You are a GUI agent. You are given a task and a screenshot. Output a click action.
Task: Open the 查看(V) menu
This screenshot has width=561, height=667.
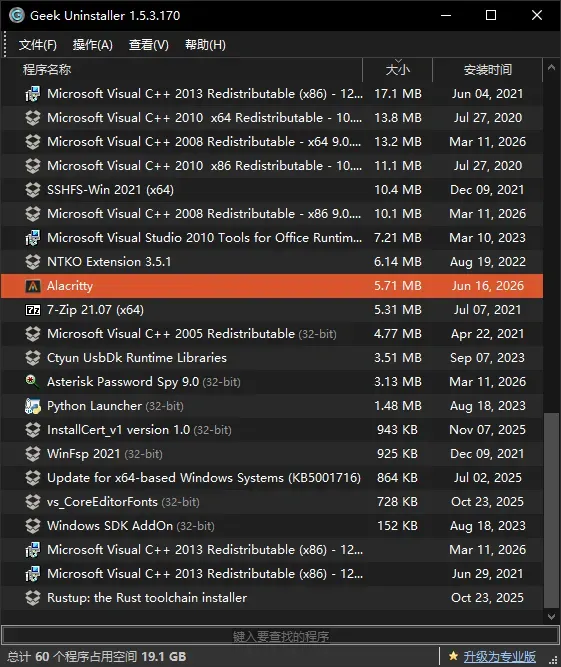click(148, 45)
